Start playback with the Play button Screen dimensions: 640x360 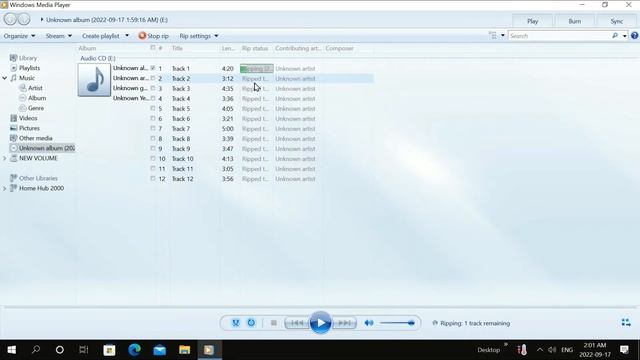pos(320,322)
